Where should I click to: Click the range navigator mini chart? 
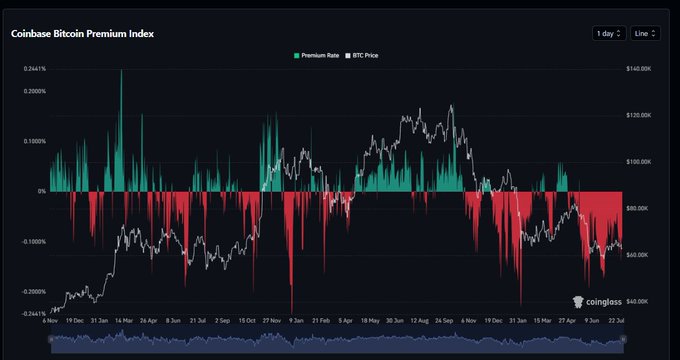coord(337,340)
